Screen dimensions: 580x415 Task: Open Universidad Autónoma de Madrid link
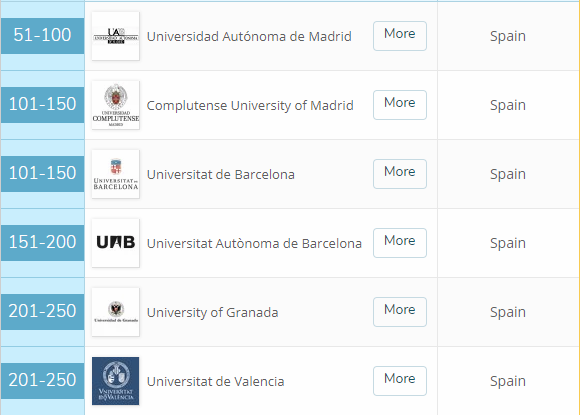point(249,36)
